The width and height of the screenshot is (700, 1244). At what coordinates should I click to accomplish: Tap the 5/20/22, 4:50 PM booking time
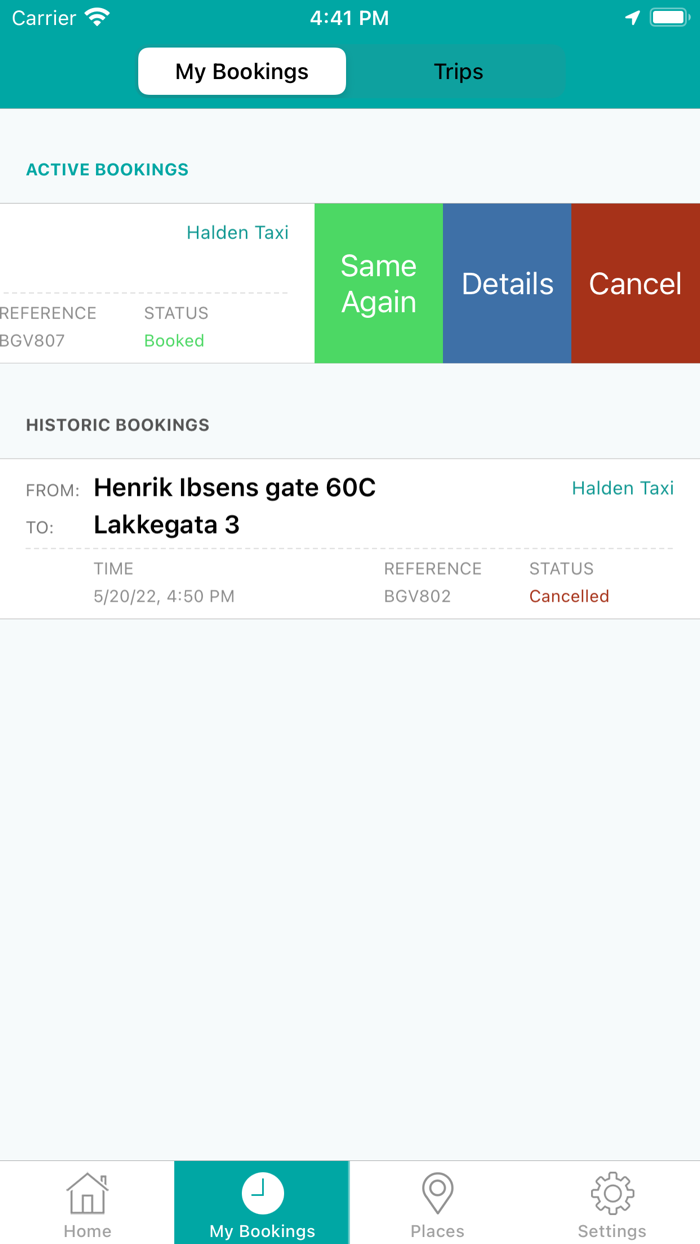(164, 596)
